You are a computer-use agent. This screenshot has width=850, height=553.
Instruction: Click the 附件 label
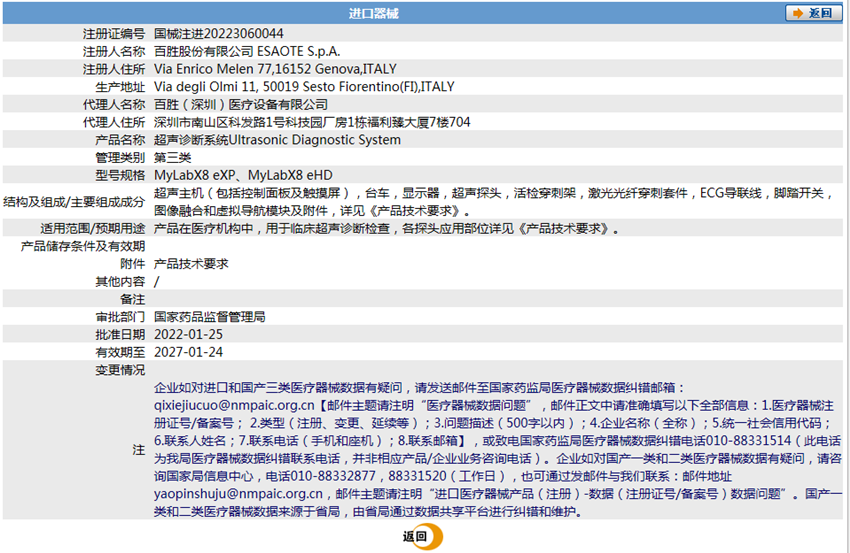click(133, 263)
